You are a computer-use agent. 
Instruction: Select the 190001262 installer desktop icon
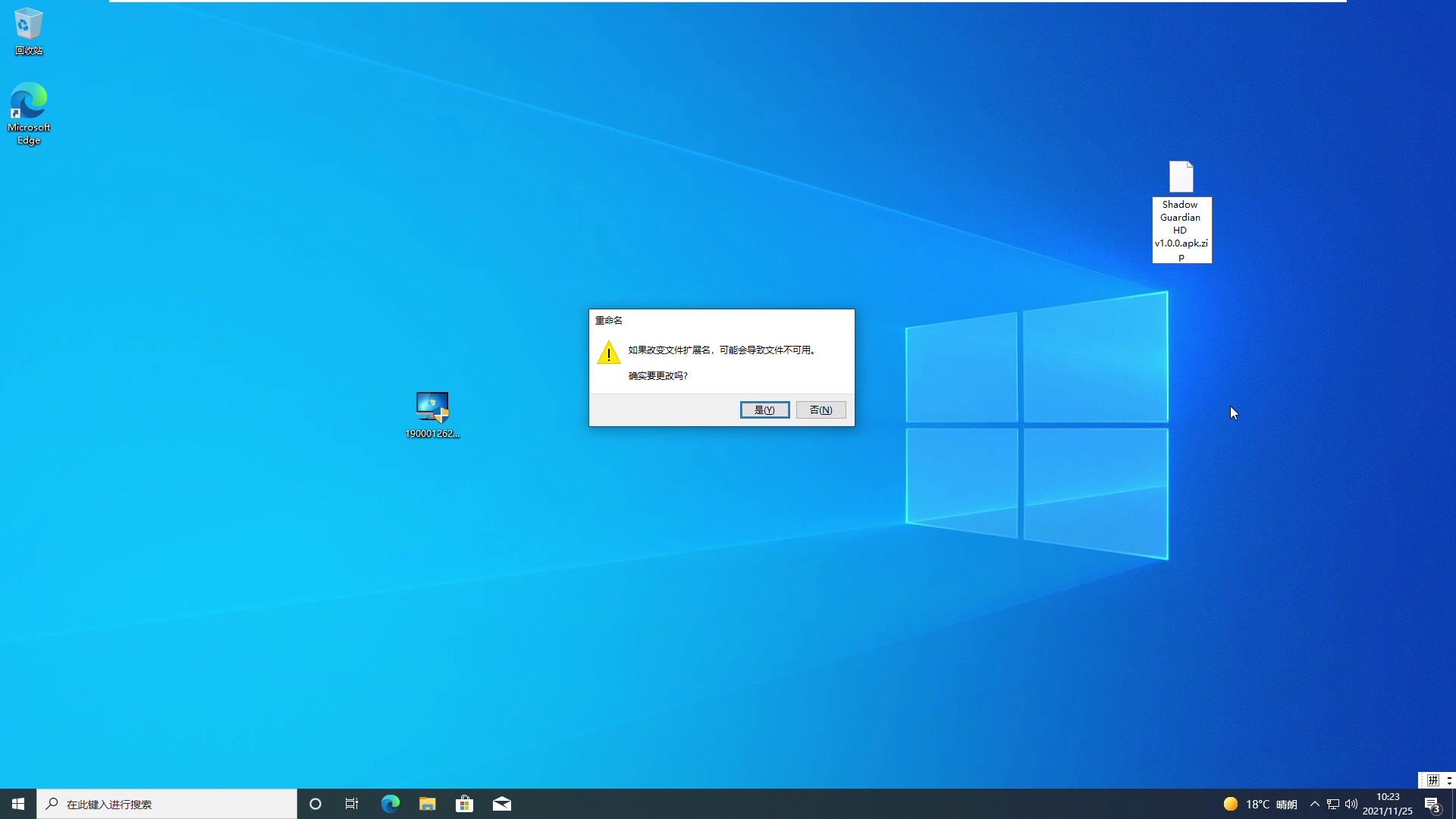click(x=432, y=414)
